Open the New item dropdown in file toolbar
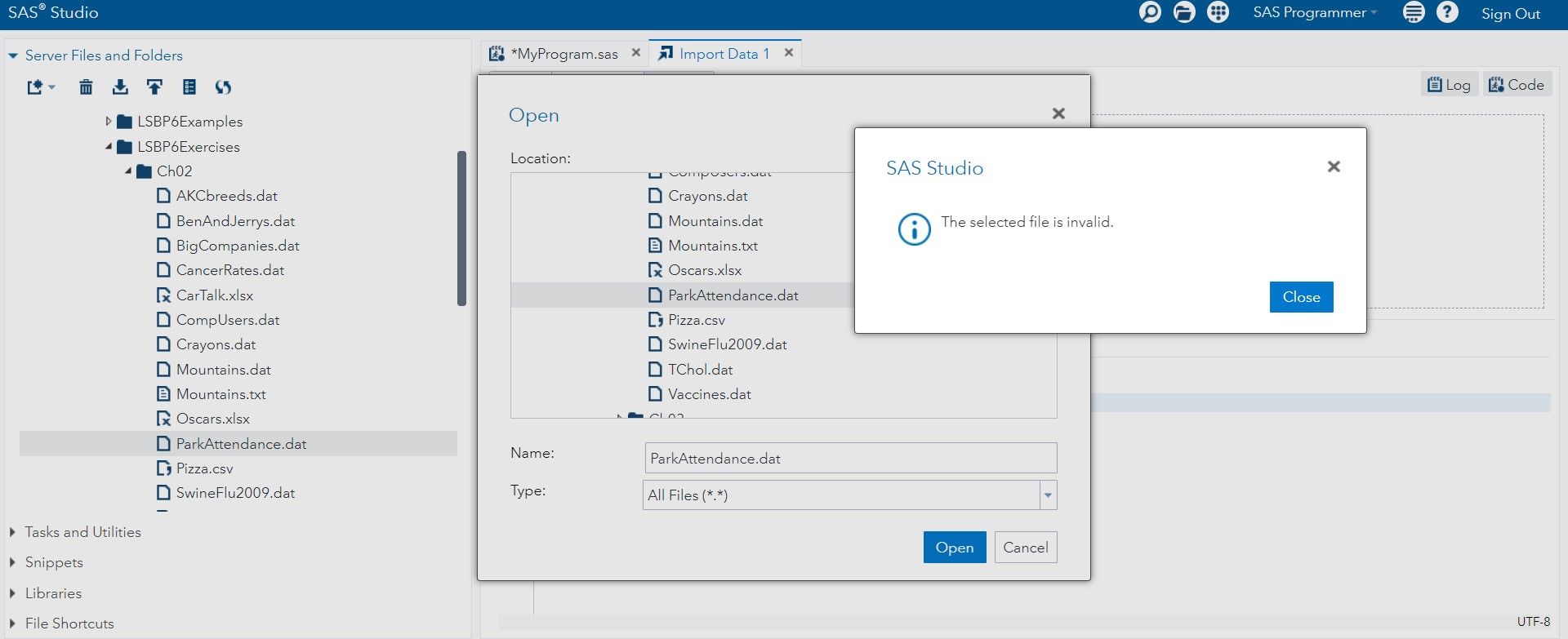1568x639 pixels. pos(40,87)
